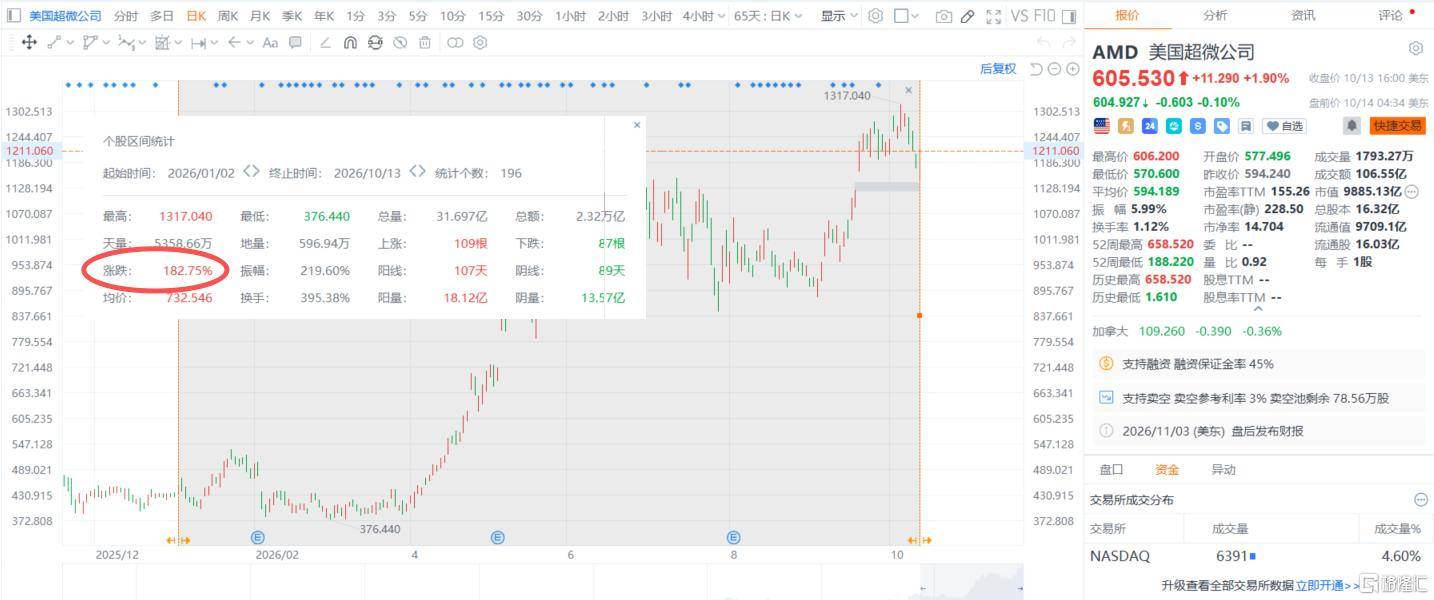Reset chart zoom with circular arrow
Image resolution: width=1434 pixels, height=600 pixels.
click(x=1036, y=68)
